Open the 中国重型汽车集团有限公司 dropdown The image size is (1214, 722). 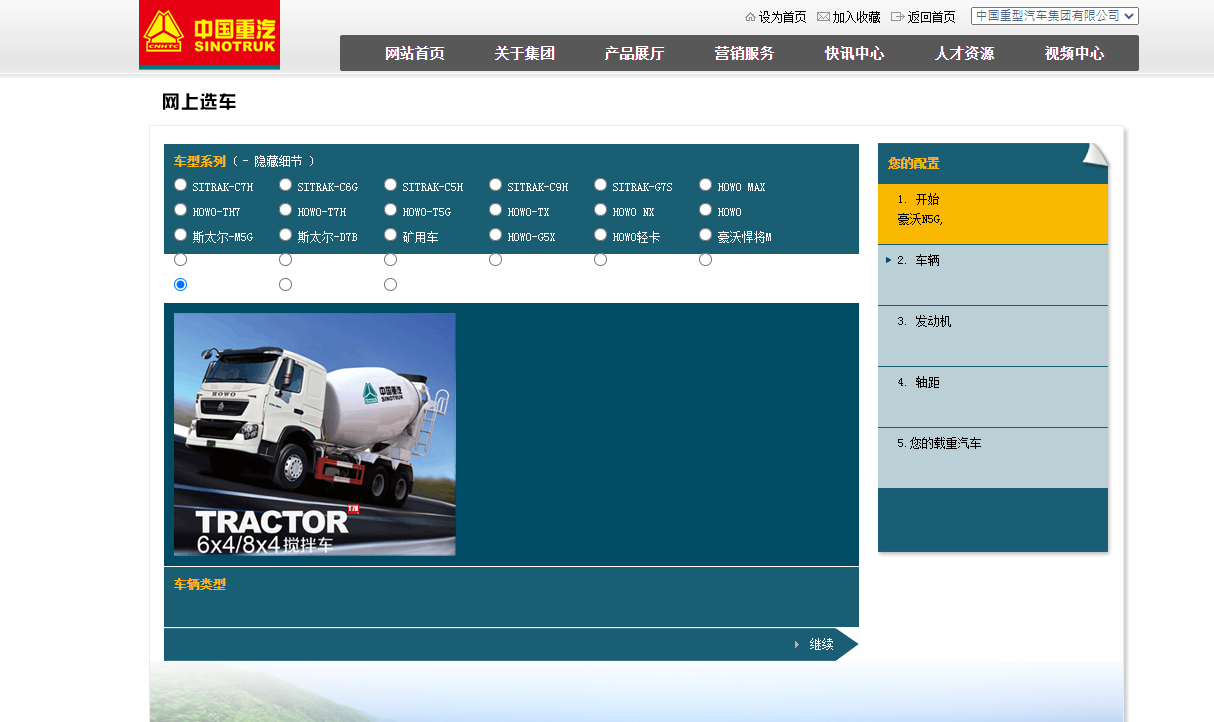tap(1054, 16)
